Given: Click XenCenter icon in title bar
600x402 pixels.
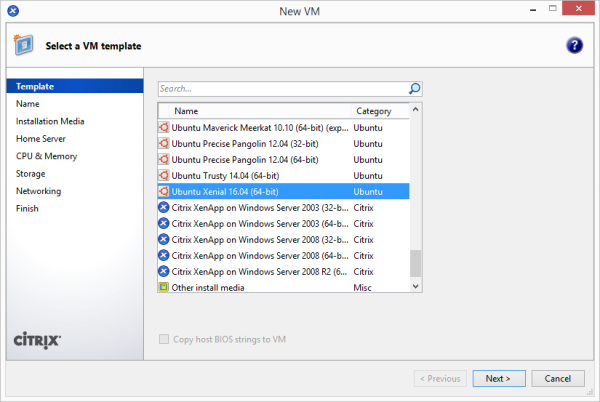Looking at the screenshot, I should 13,10.
